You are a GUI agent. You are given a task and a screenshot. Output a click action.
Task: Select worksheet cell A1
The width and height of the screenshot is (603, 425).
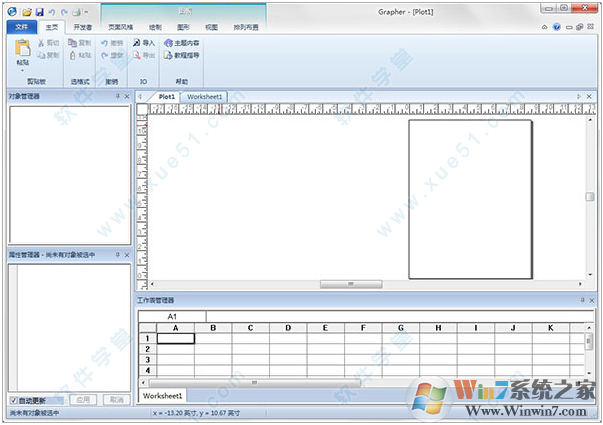click(176, 338)
